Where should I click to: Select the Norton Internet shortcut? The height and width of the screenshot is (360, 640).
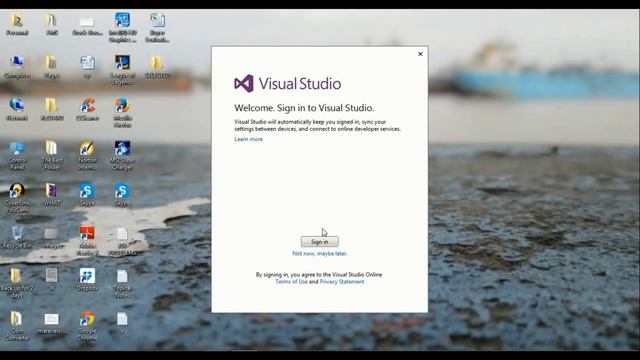[x=87, y=155]
